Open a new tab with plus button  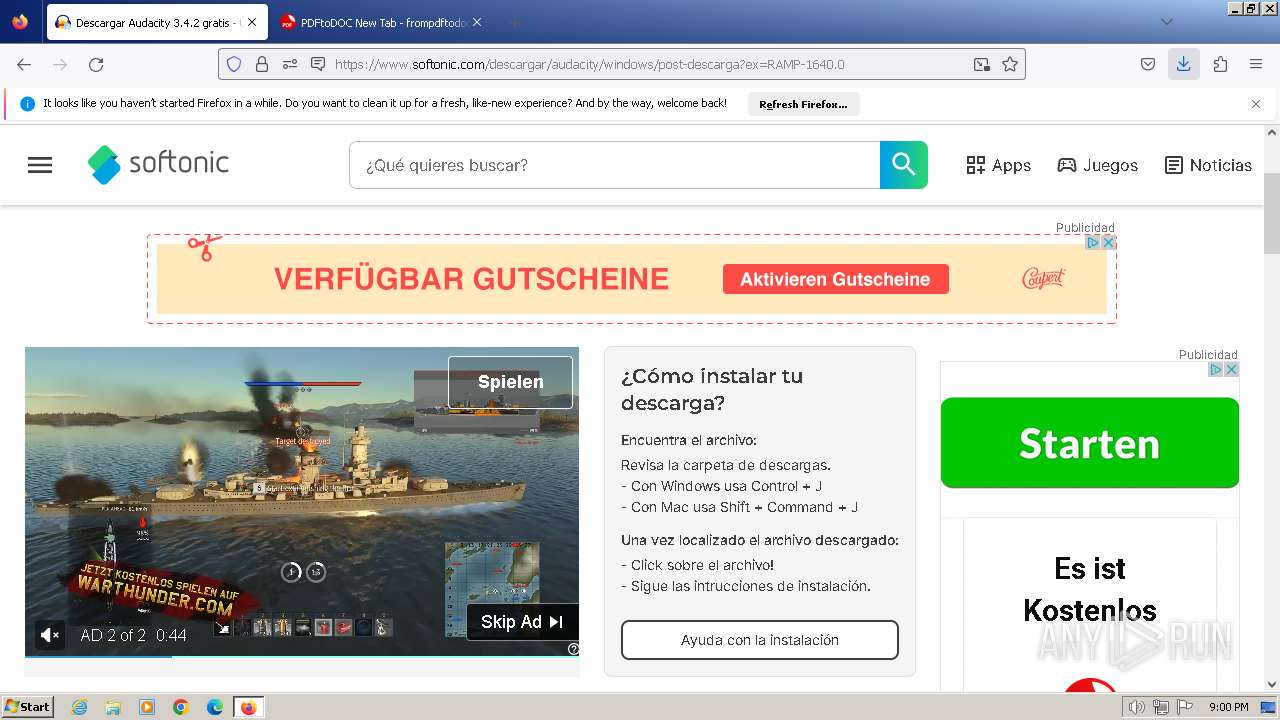pos(514,22)
